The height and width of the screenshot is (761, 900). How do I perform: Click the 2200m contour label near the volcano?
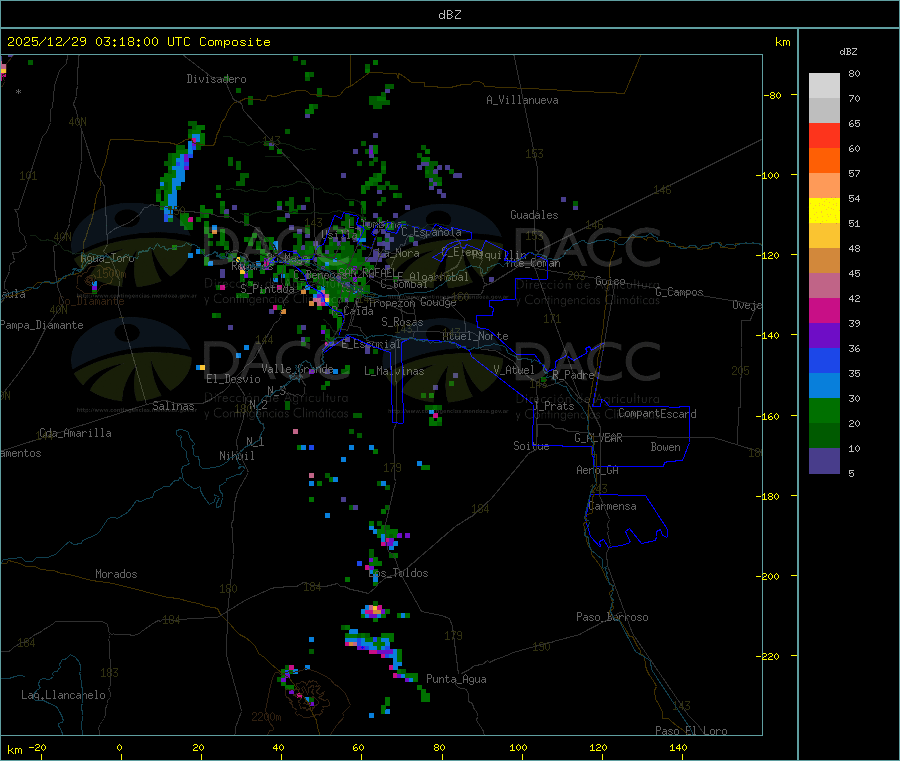[x=266, y=717]
